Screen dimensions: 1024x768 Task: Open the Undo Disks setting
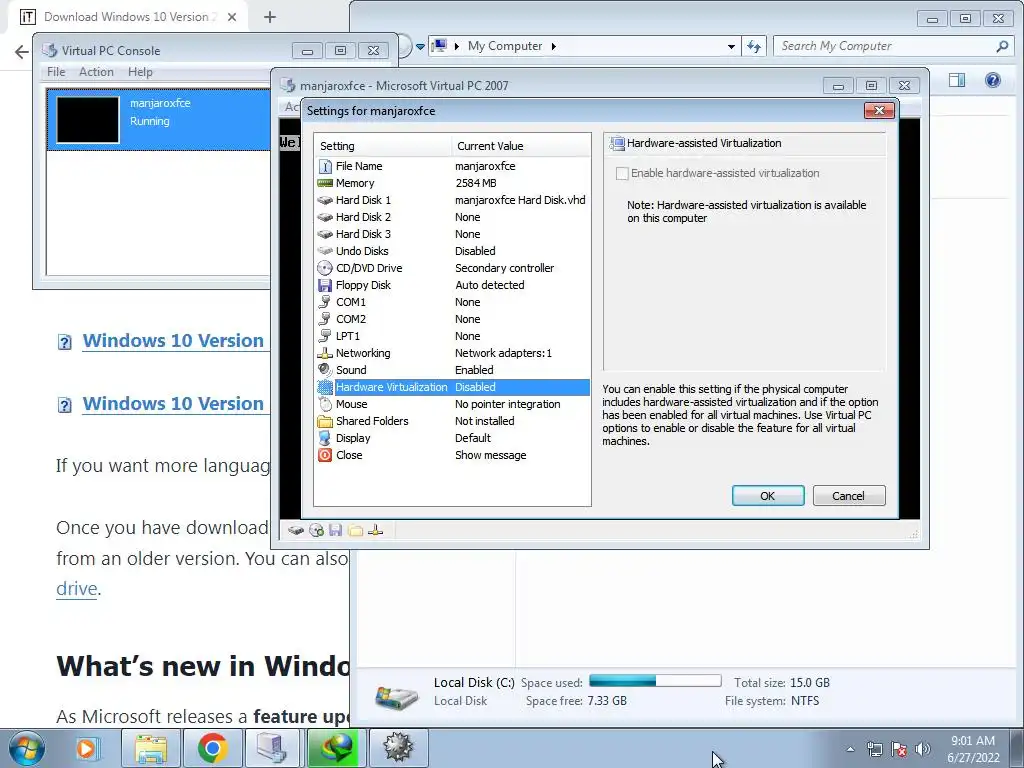coord(452,251)
